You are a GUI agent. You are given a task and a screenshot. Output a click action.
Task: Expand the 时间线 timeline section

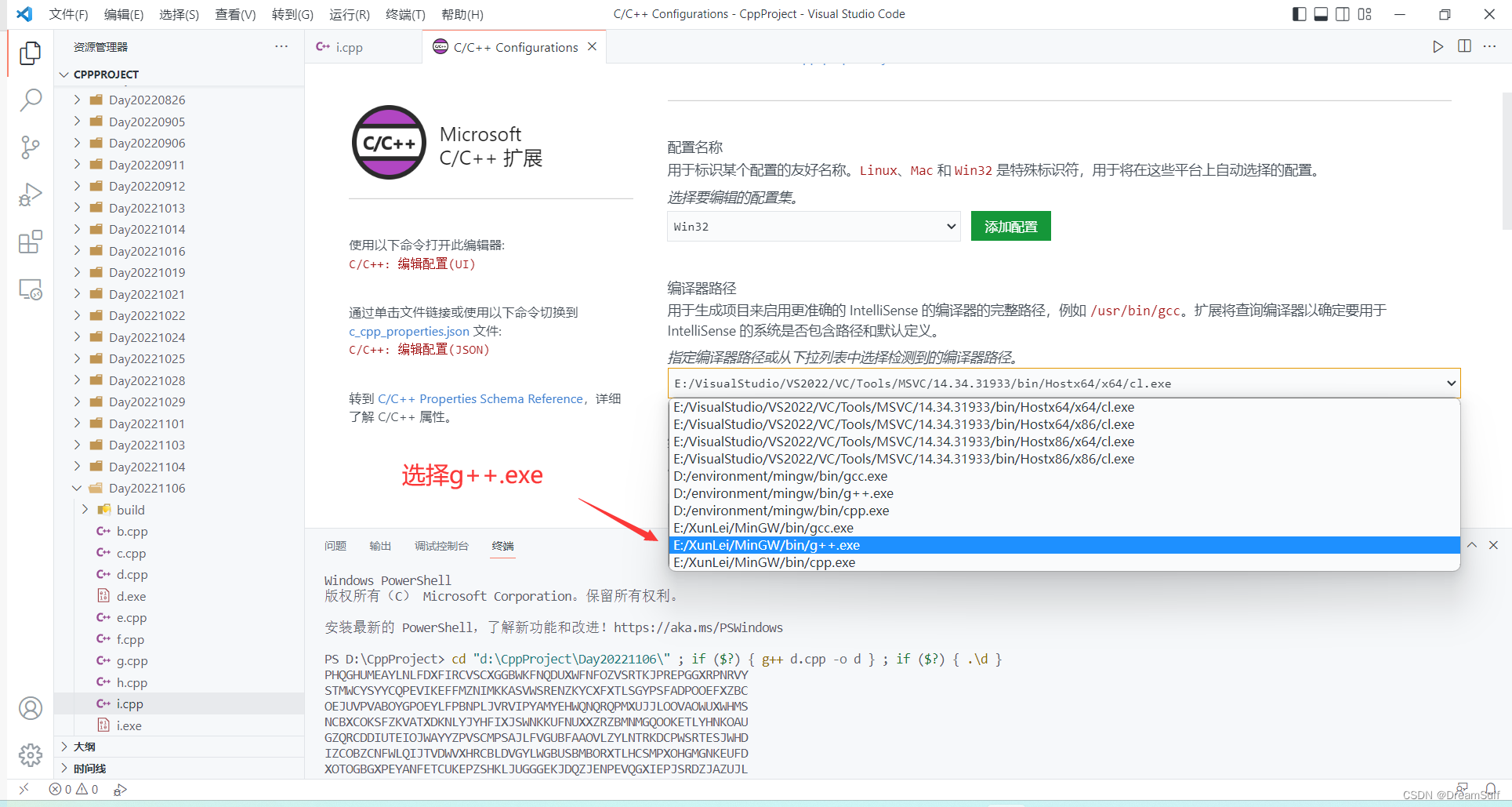(64, 769)
